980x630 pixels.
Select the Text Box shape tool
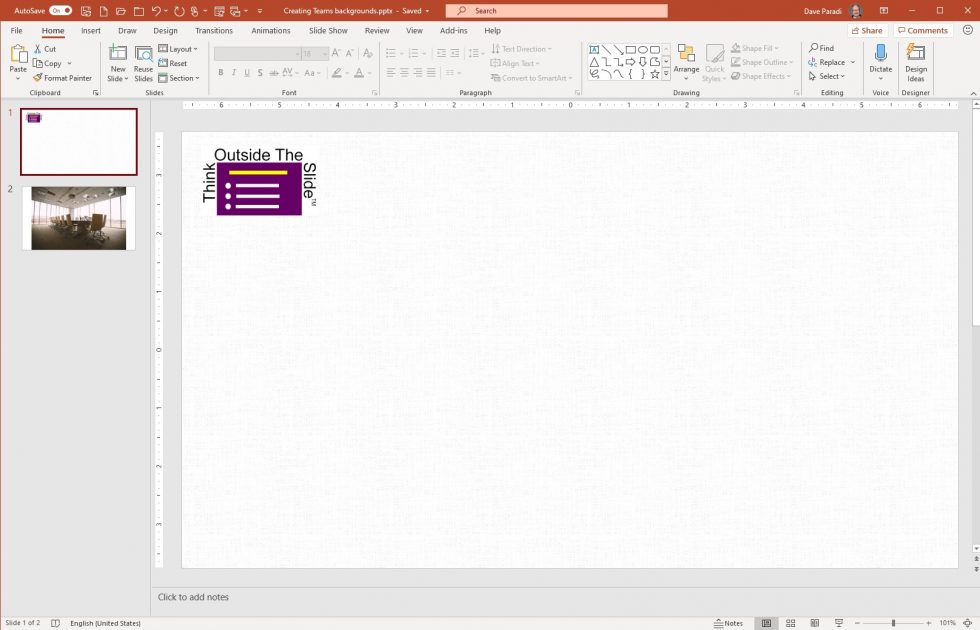[594, 49]
